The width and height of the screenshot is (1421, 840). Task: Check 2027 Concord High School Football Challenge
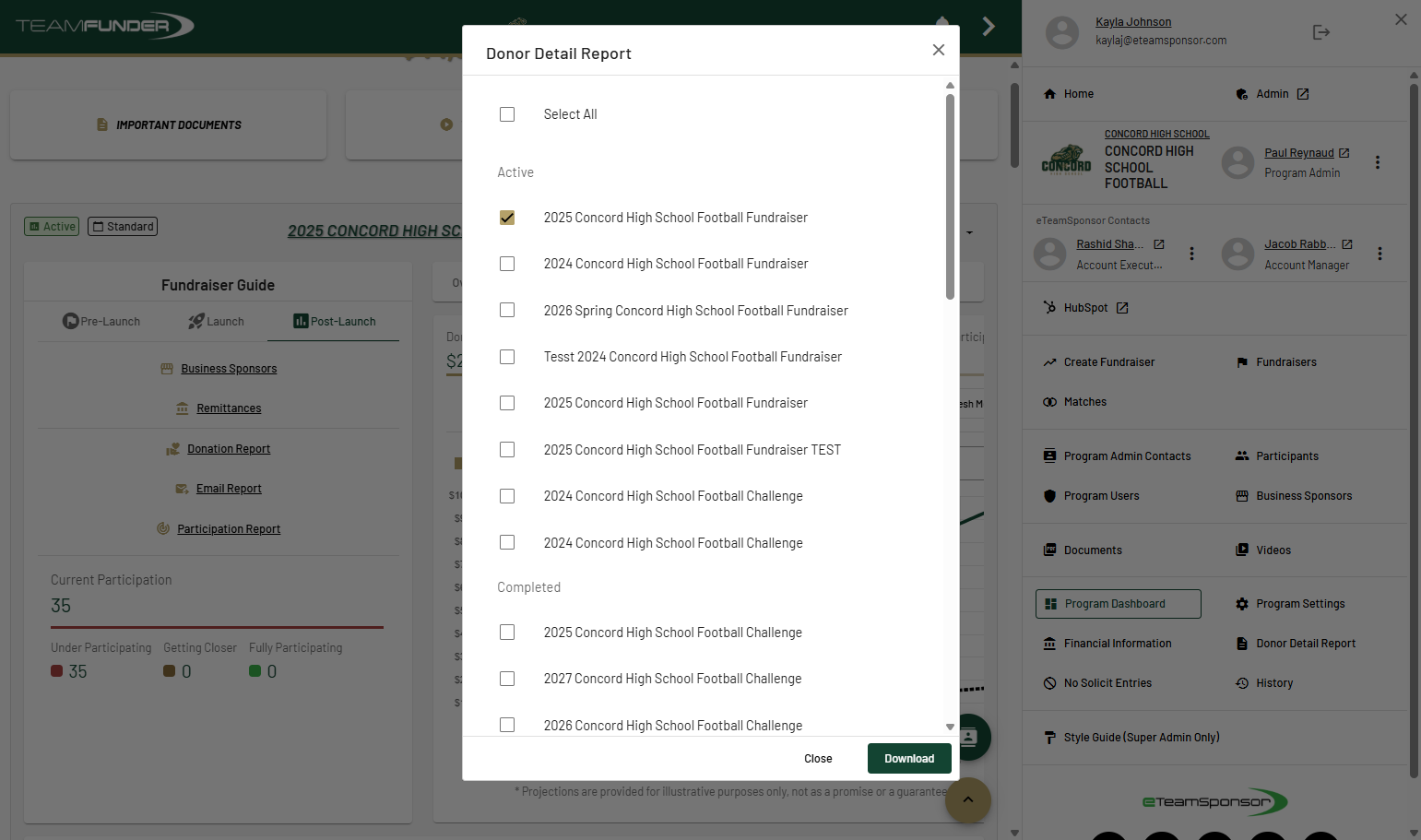(507, 679)
